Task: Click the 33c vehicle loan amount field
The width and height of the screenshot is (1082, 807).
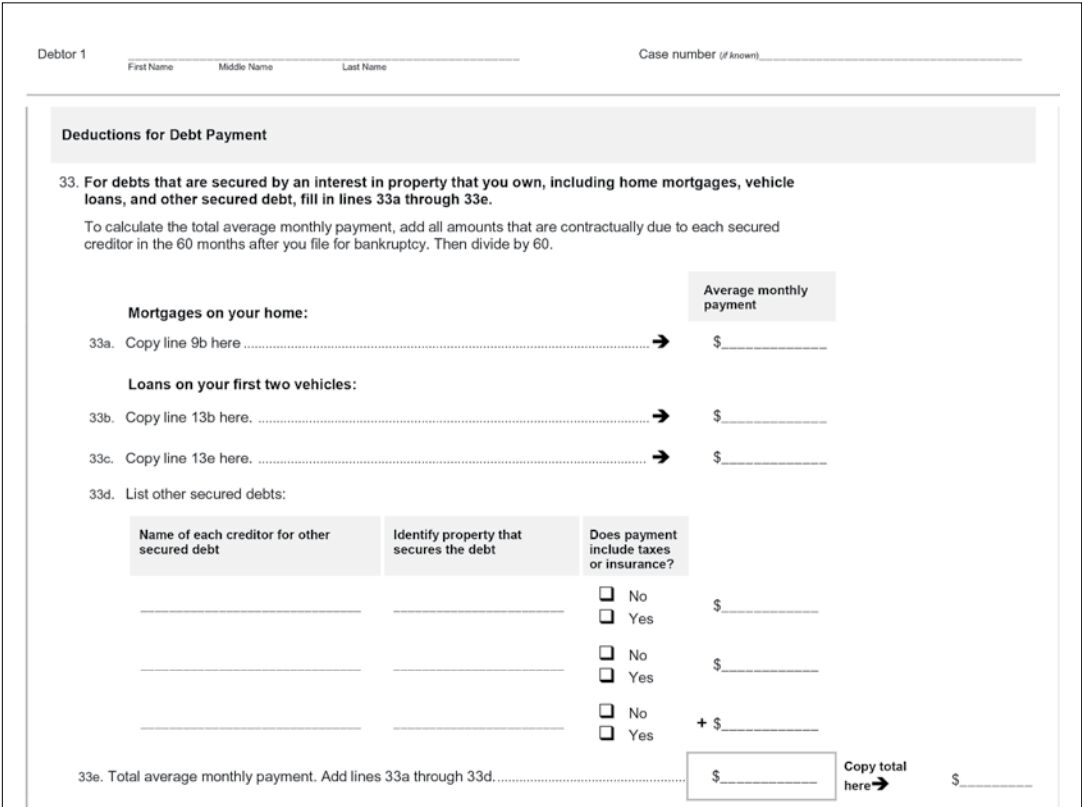Action: coord(774,456)
